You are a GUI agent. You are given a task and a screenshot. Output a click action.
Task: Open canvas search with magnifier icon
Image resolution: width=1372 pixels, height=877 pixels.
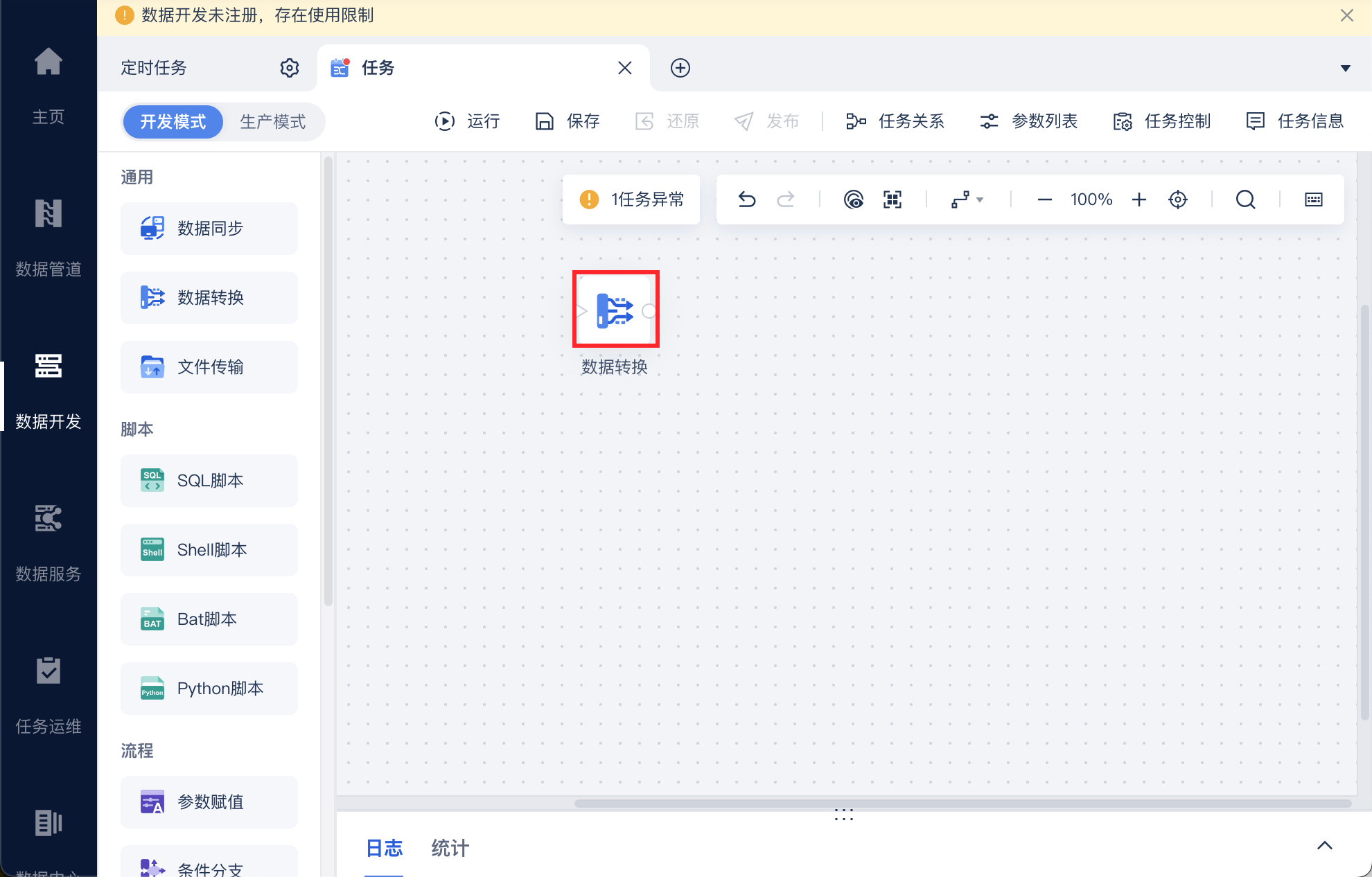[1245, 200]
